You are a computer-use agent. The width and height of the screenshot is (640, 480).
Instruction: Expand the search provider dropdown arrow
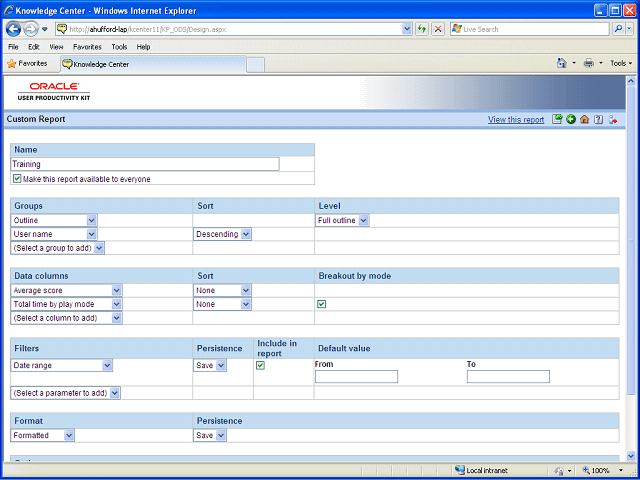click(630, 29)
